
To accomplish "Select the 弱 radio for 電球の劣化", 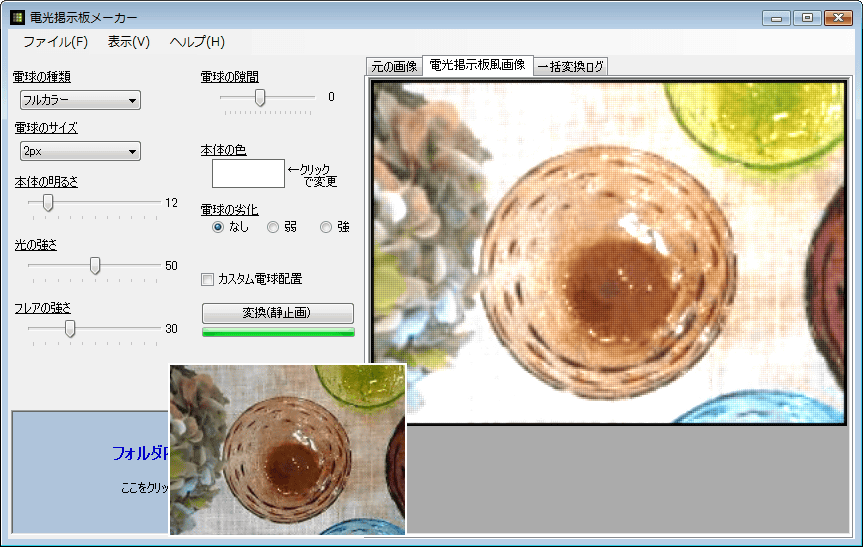I will [x=272, y=227].
